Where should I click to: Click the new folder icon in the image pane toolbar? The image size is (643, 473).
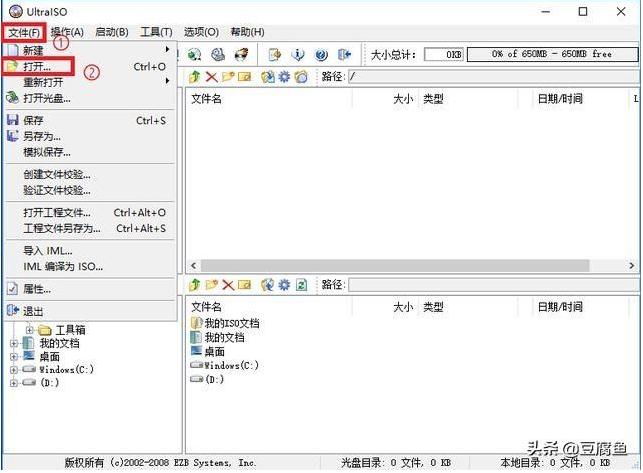click(228, 77)
